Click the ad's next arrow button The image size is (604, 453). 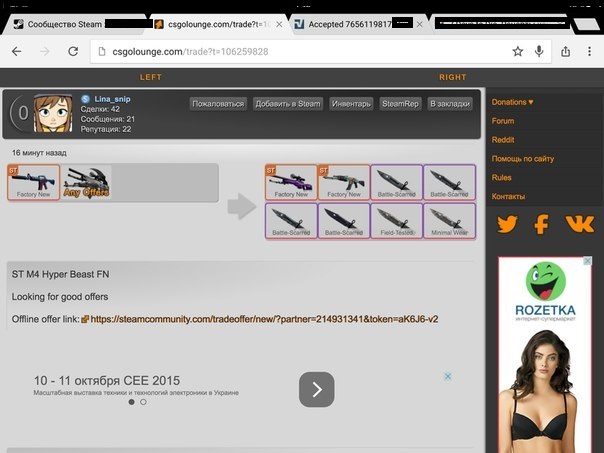pyautogui.click(x=317, y=389)
